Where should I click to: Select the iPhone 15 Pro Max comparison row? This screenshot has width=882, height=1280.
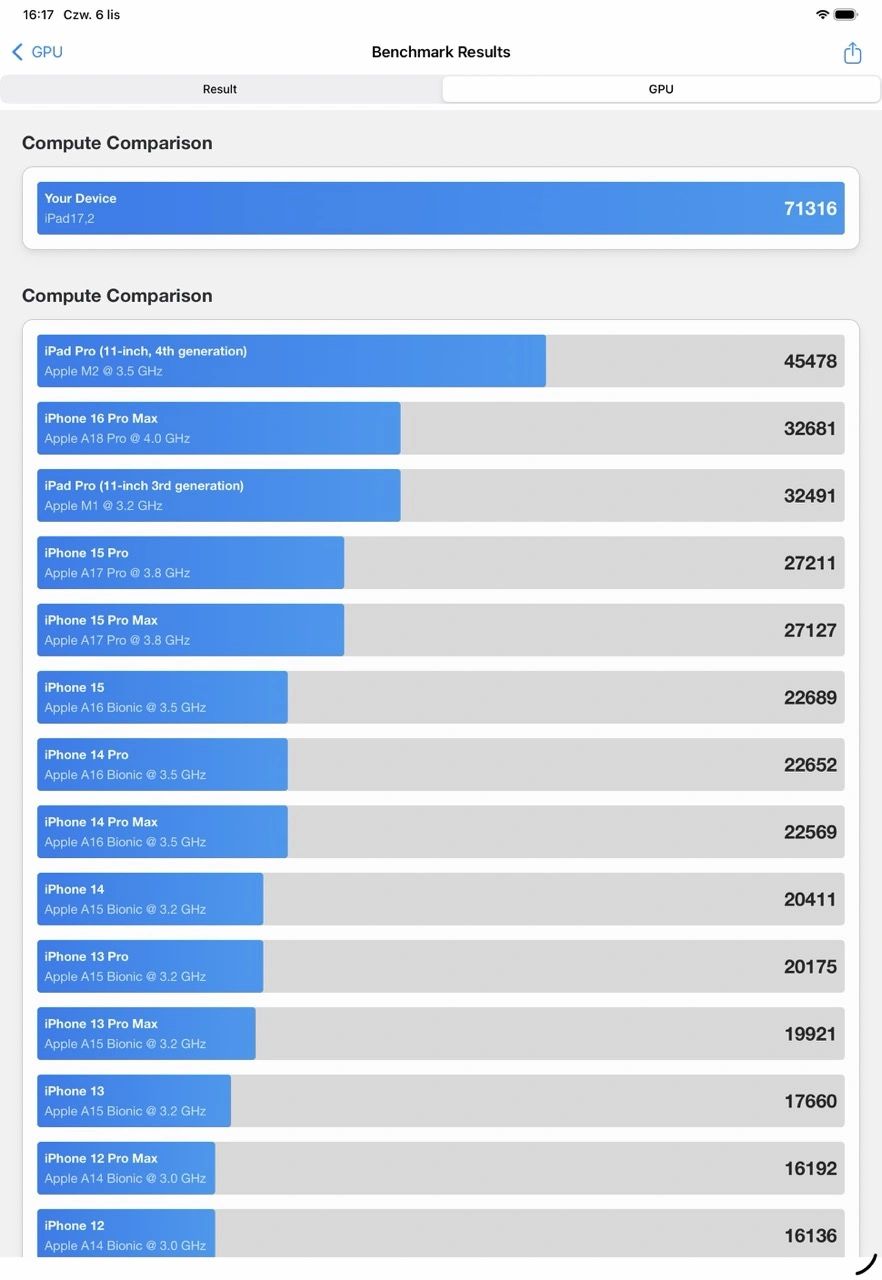pyautogui.click(x=440, y=630)
